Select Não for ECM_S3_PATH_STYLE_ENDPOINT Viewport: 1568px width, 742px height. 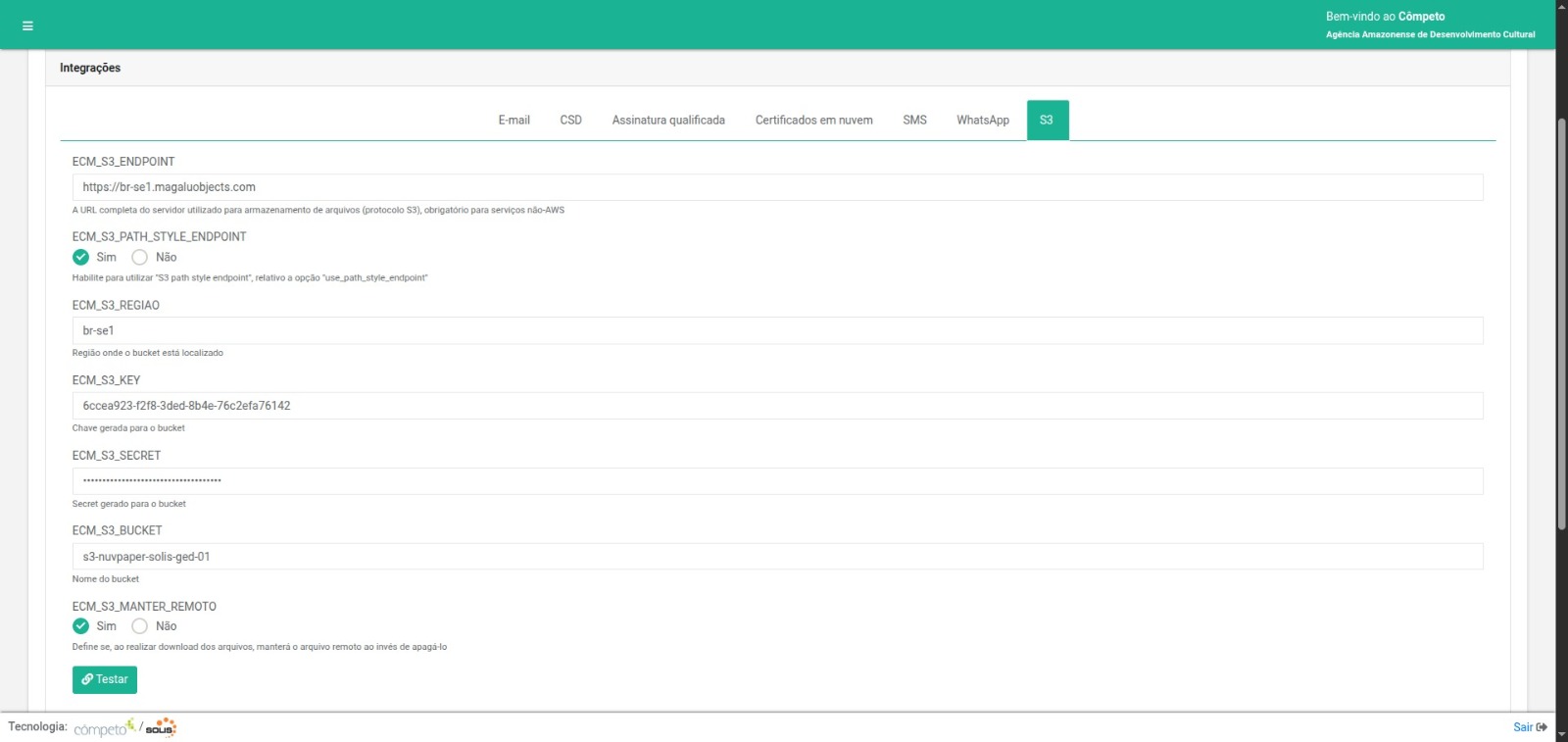coord(140,257)
